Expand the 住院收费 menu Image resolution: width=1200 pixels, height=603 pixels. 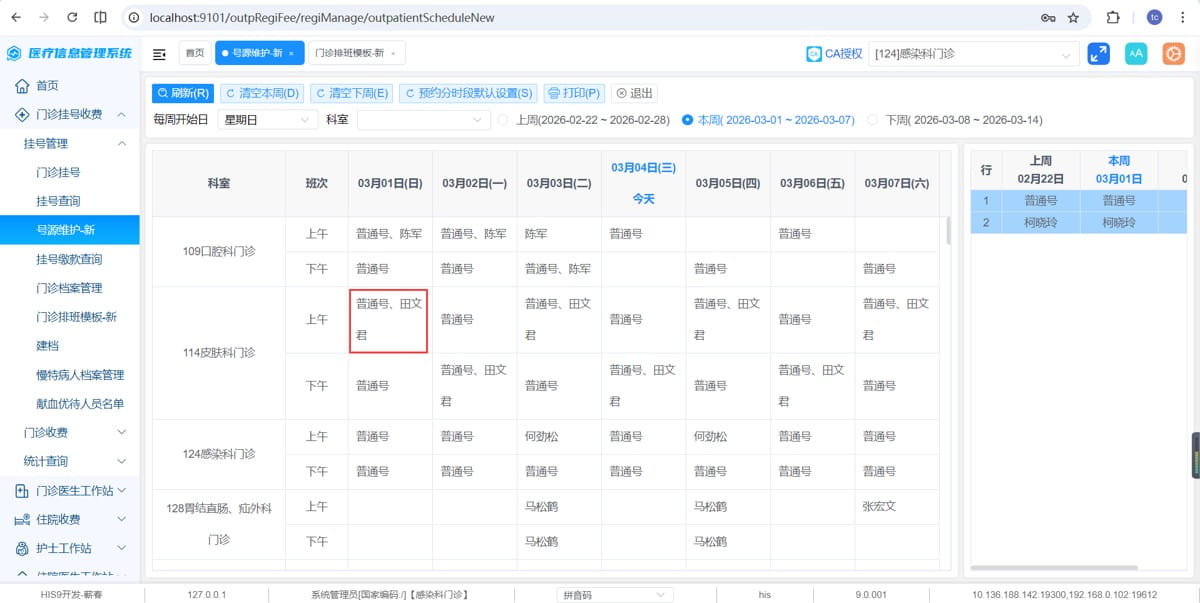coord(121,520)
